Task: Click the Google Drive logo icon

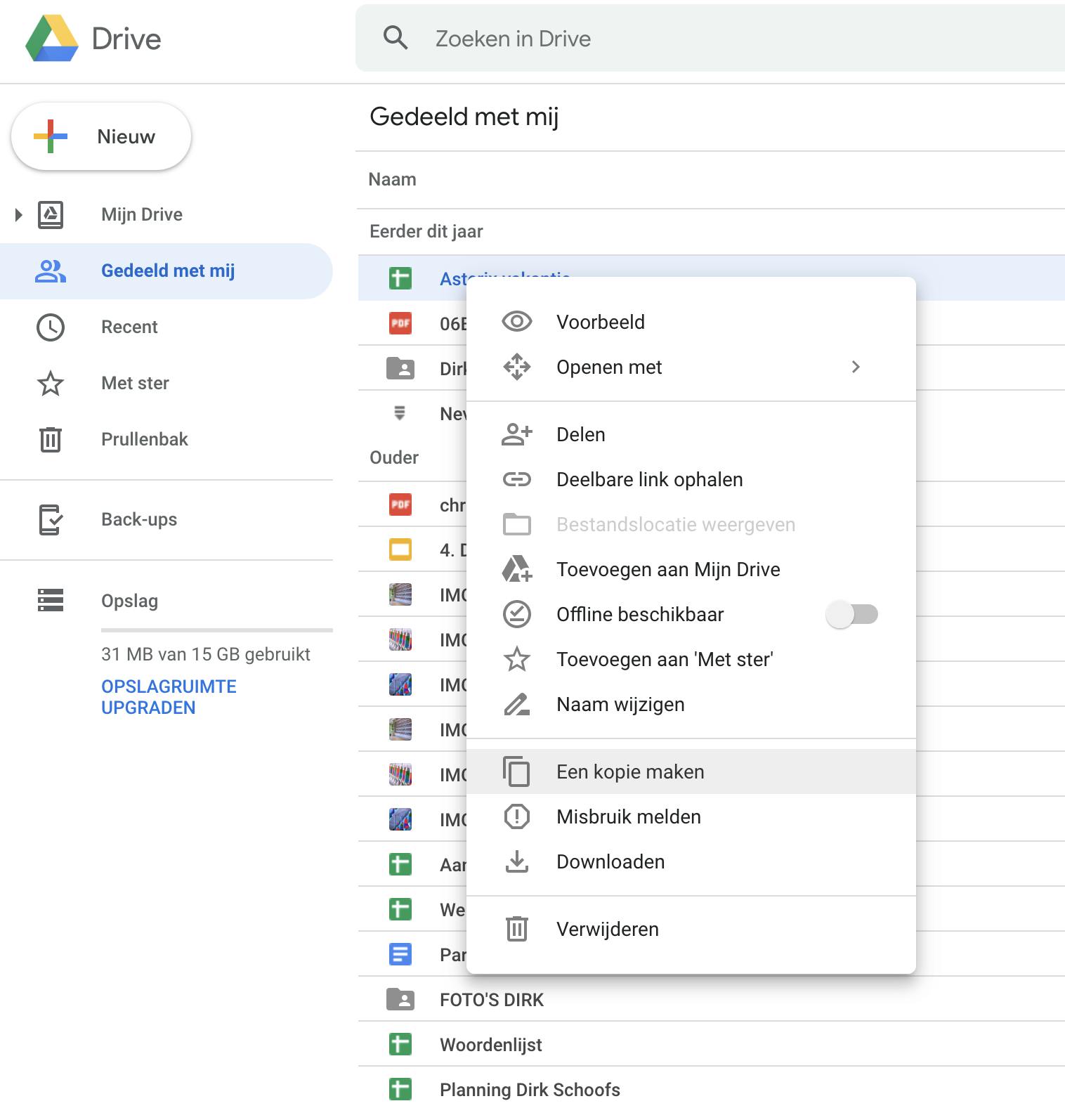Action: (51, 39)
